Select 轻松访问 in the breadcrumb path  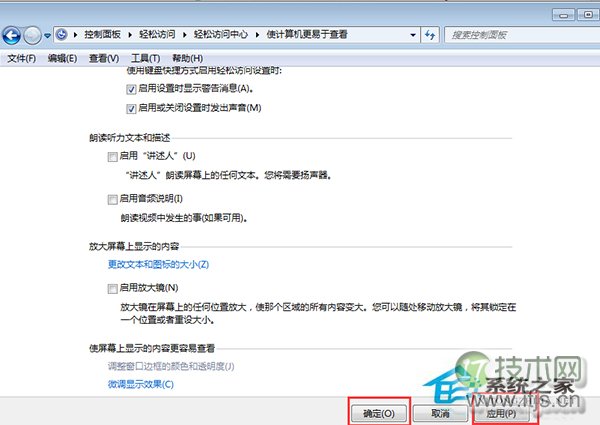click(157, 34)
